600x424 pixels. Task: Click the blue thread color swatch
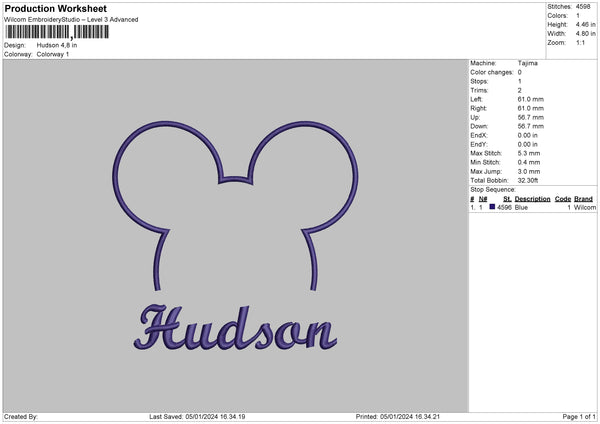(x=492, y=207)
